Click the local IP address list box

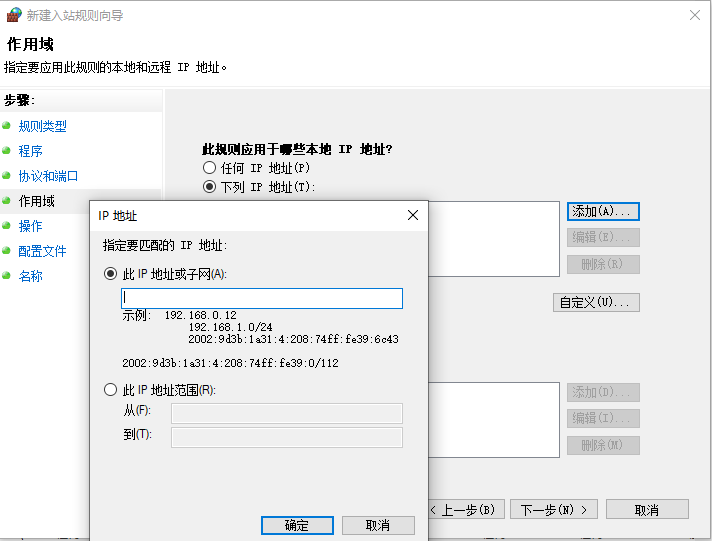494,239
